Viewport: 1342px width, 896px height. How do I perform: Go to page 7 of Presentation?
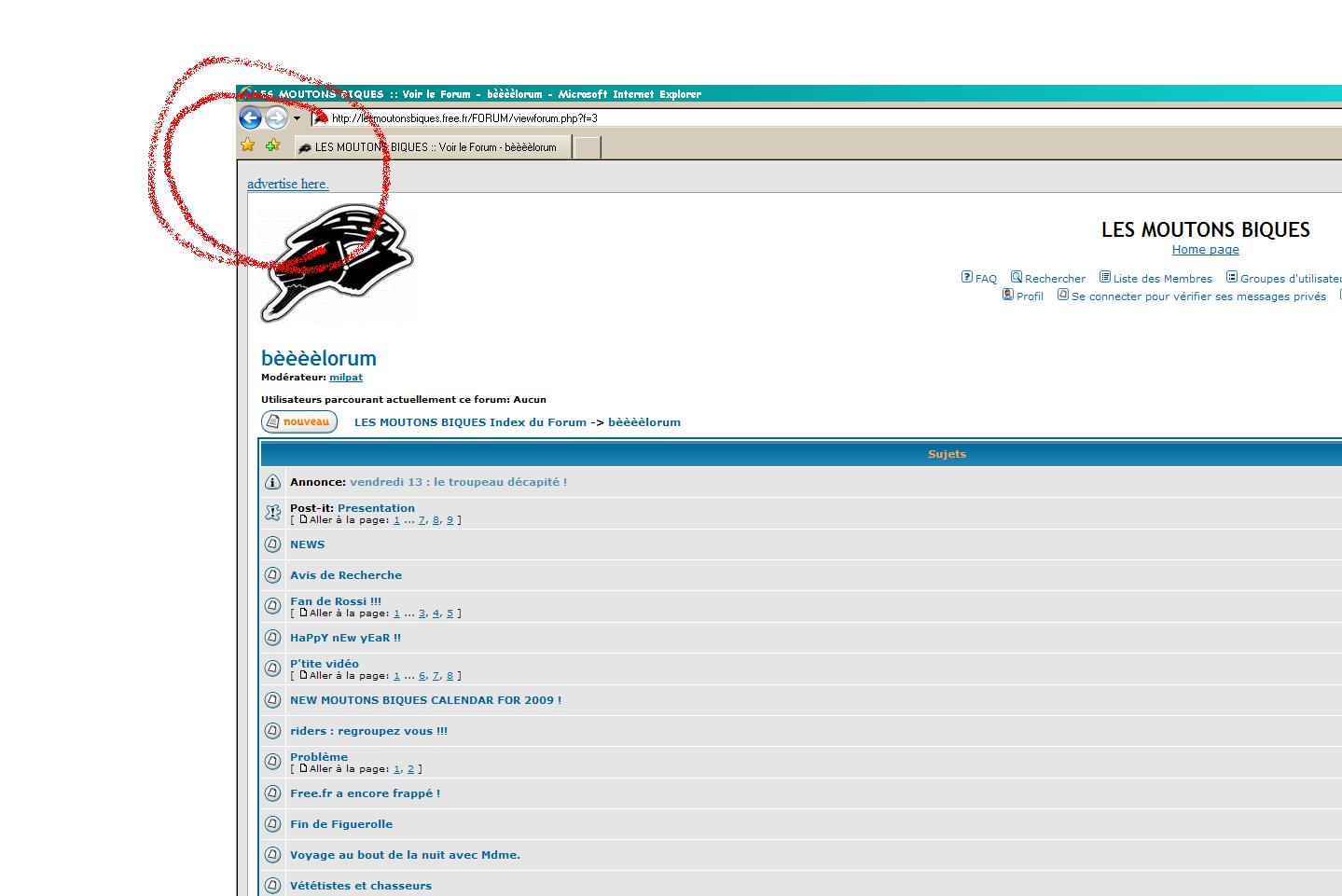(x=422, y=520)
